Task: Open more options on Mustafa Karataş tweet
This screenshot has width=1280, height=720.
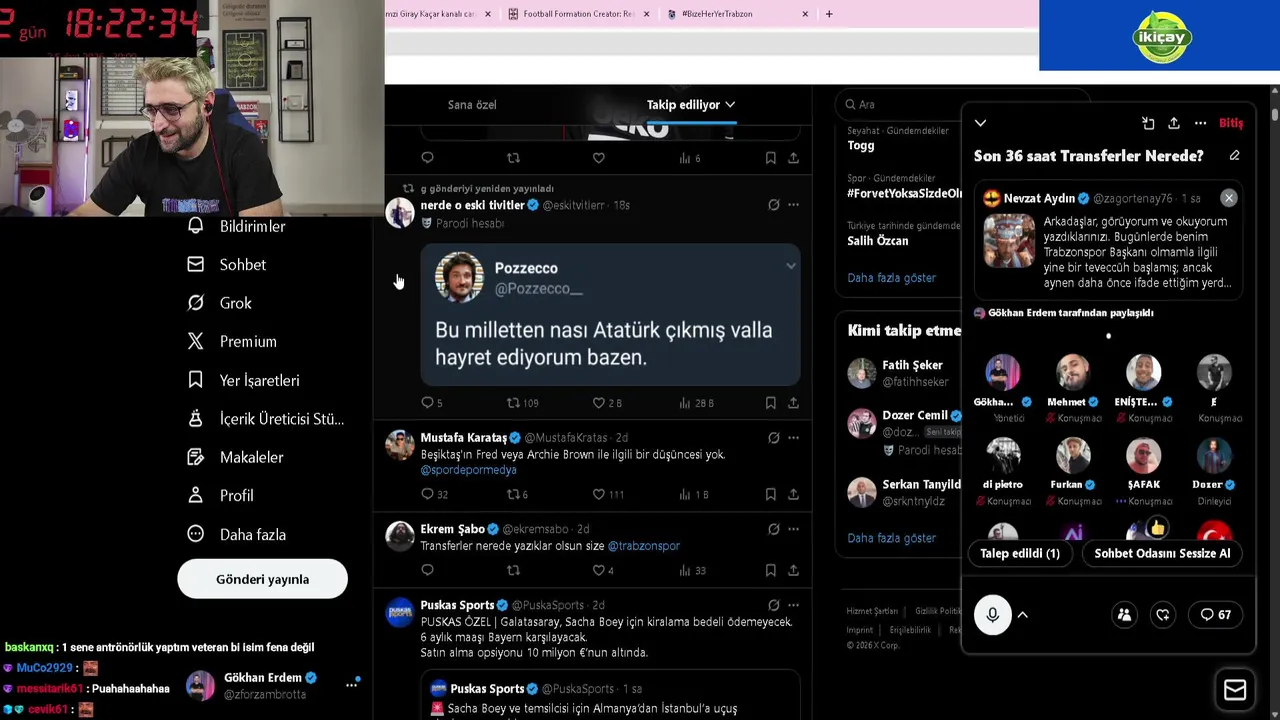Action: tap(793, 437)
